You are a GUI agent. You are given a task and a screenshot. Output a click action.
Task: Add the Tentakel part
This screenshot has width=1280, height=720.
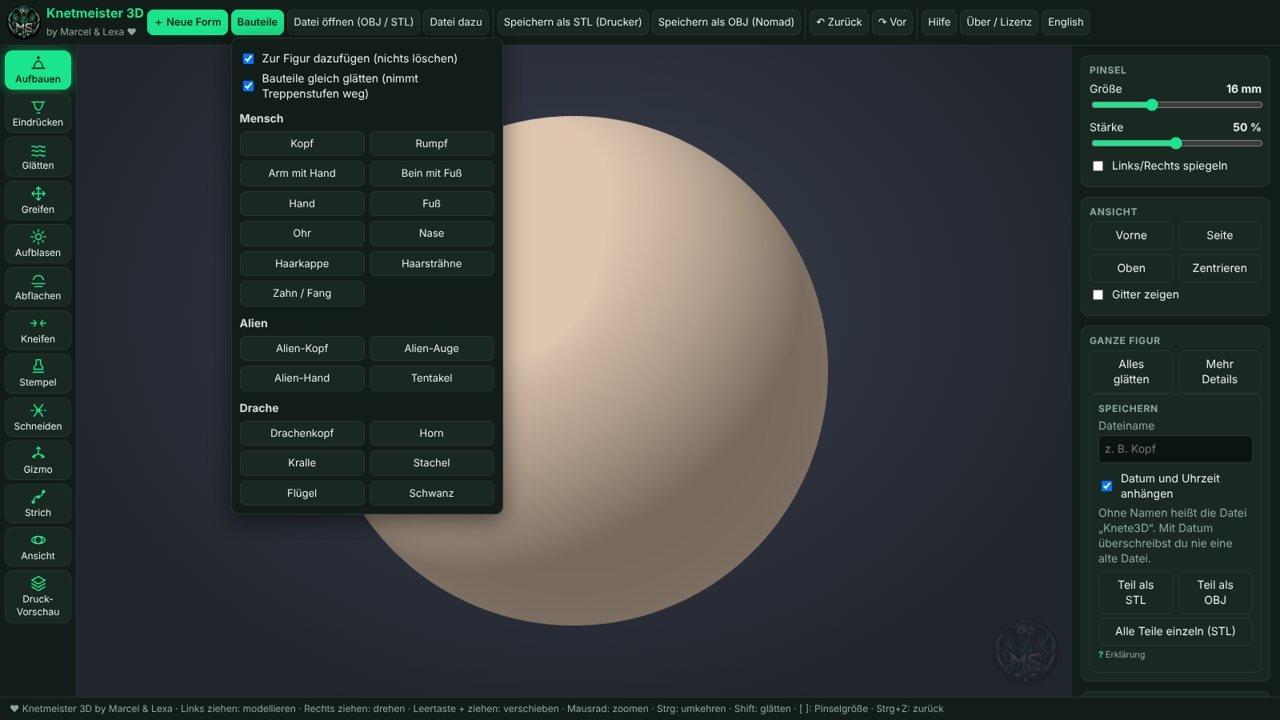click(432, 378)
